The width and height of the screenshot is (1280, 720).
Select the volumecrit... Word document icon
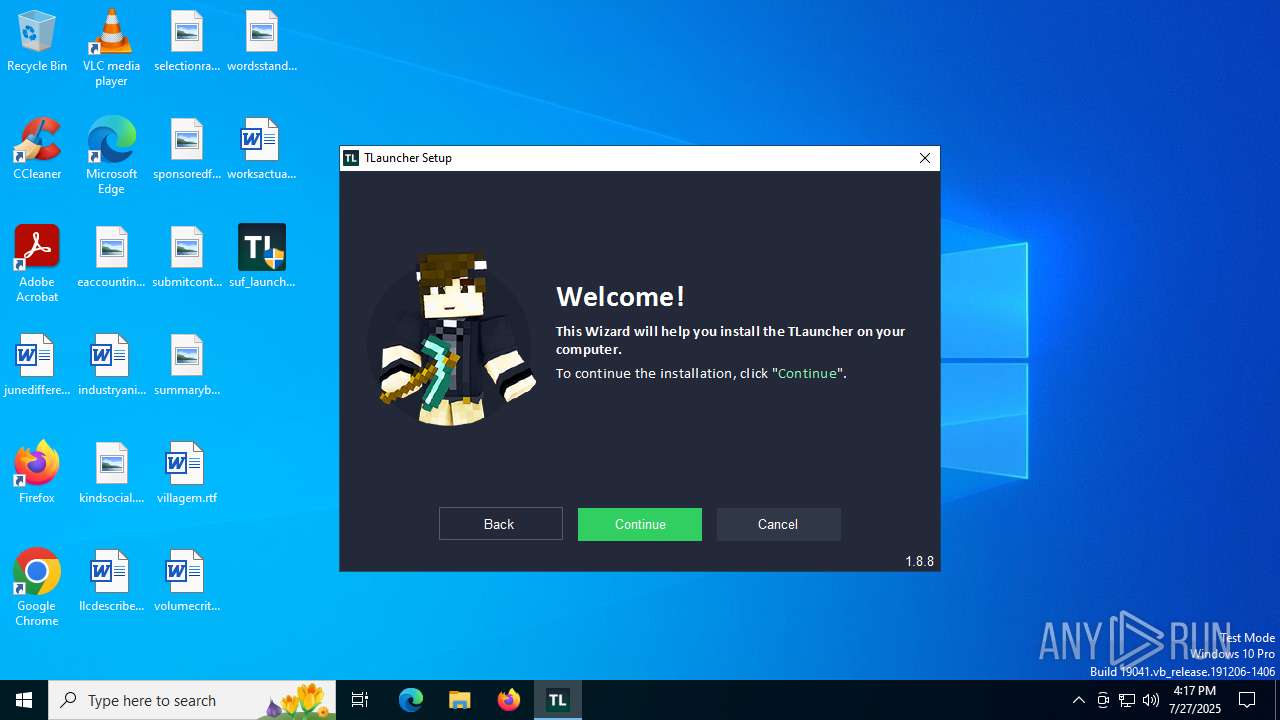187,581
